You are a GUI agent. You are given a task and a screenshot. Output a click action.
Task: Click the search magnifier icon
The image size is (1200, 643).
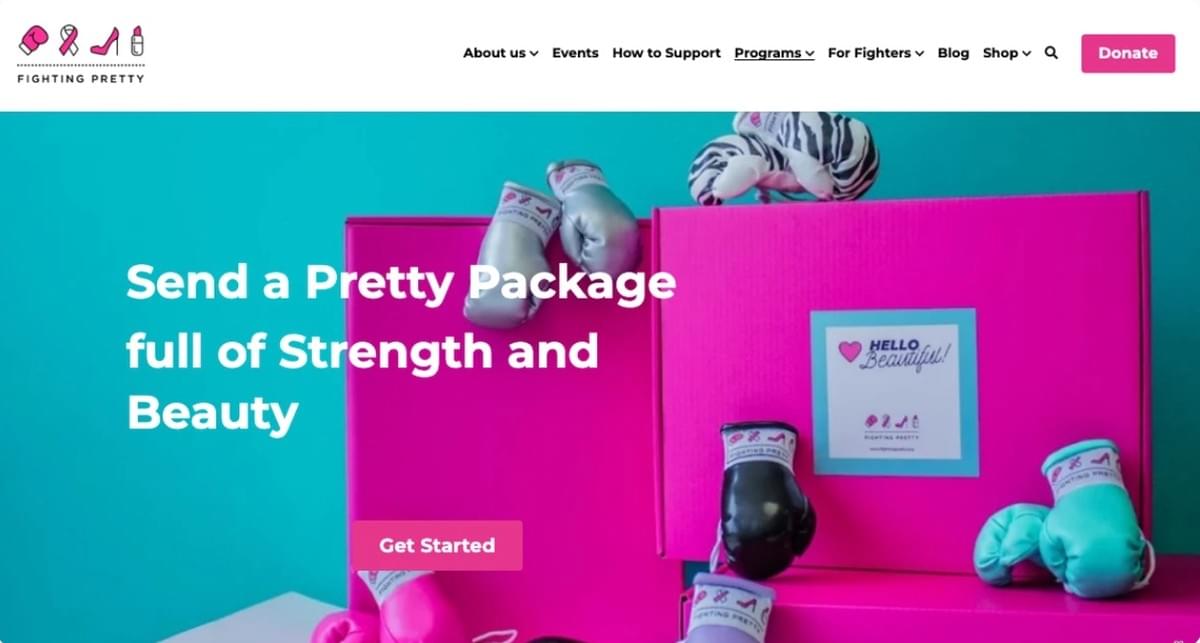click(x=1051, y=53)
